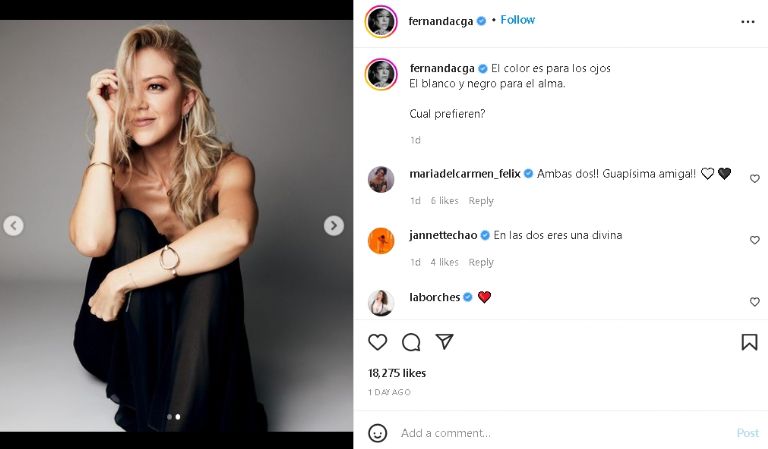
Task: Go to the next photo in carousel
Action: click(x=334, y=226)
